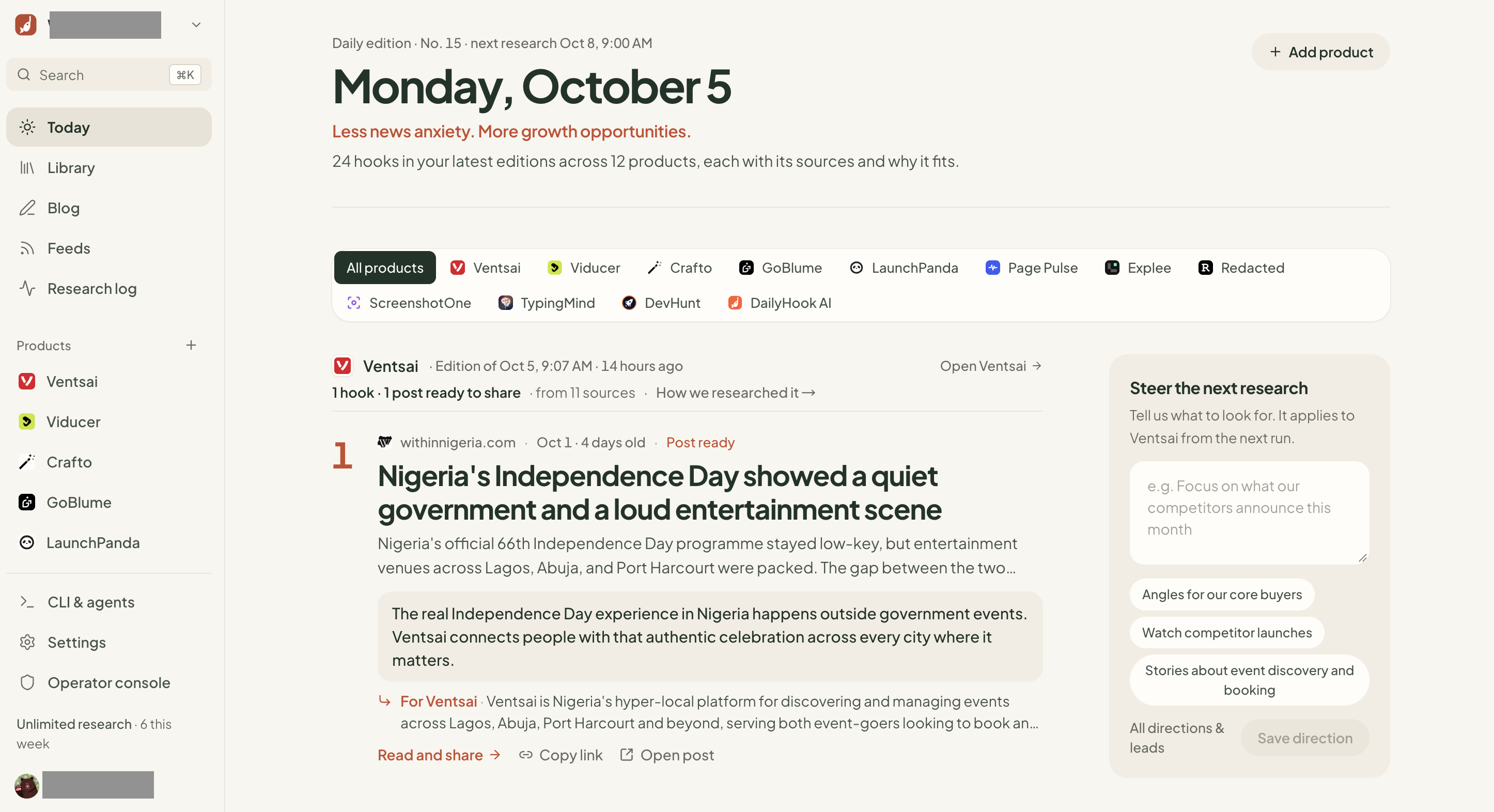Click the Add product button
Viewport: 1494px width, 812px height.
[x=1320, y=52]
